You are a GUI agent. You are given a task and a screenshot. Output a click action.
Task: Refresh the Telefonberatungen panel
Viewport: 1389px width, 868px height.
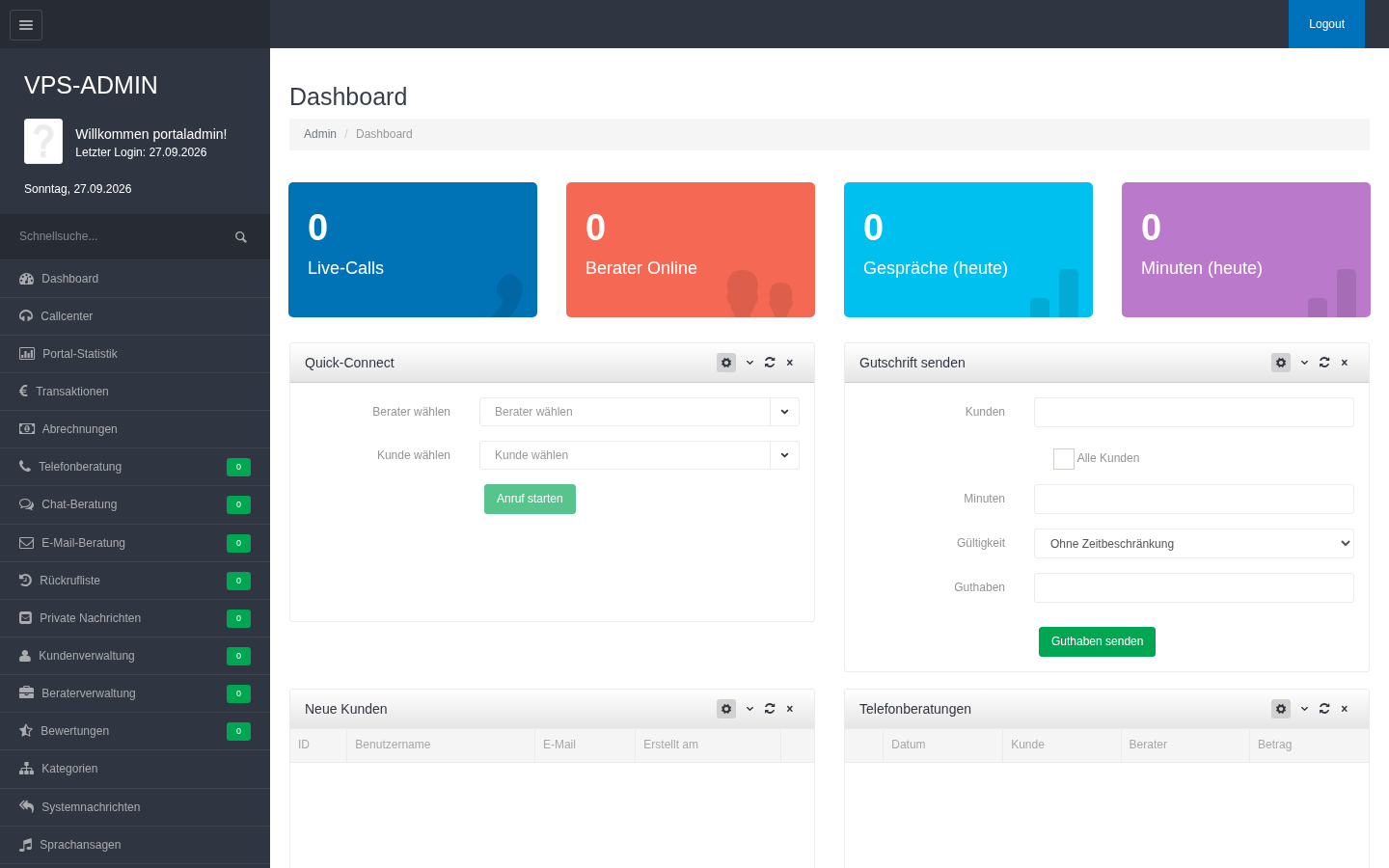1324,709
